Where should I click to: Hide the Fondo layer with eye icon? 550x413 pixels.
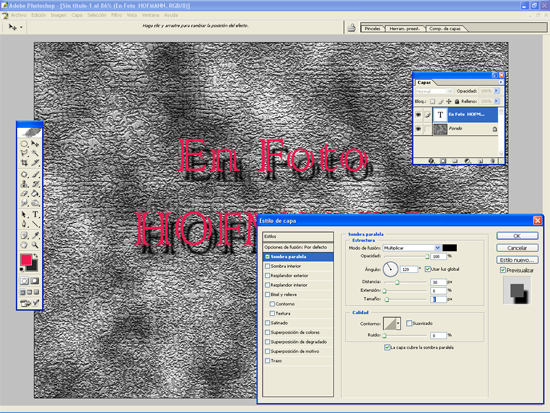coord(418,129)
